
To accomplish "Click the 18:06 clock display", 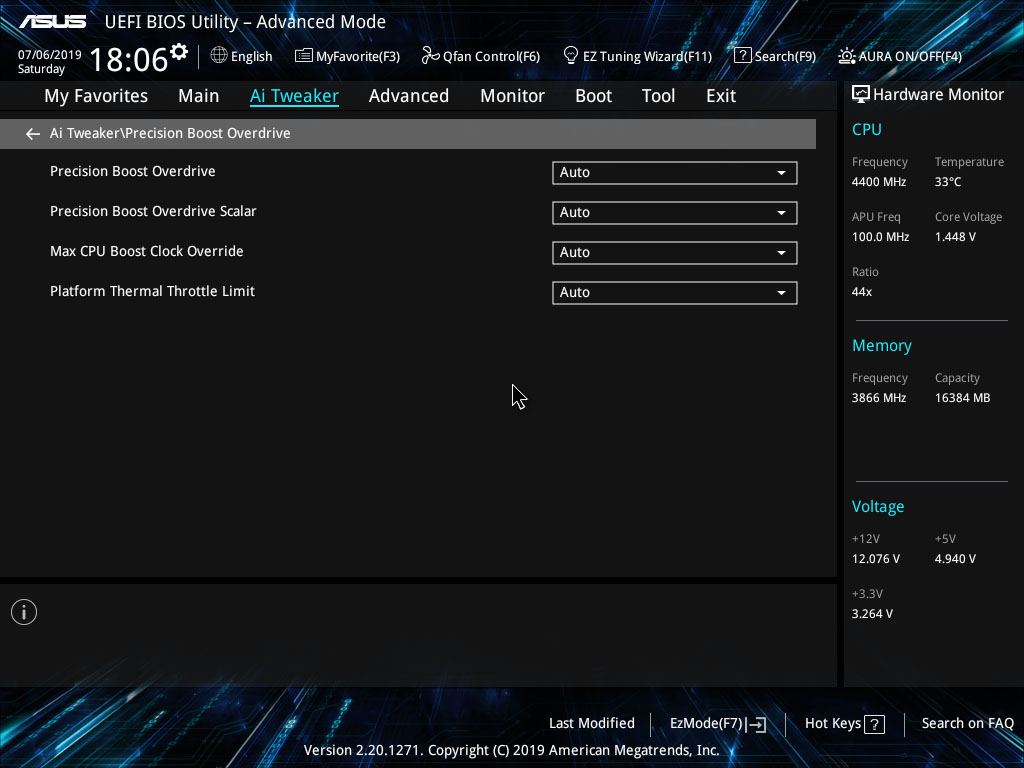I will click(128, 60).
